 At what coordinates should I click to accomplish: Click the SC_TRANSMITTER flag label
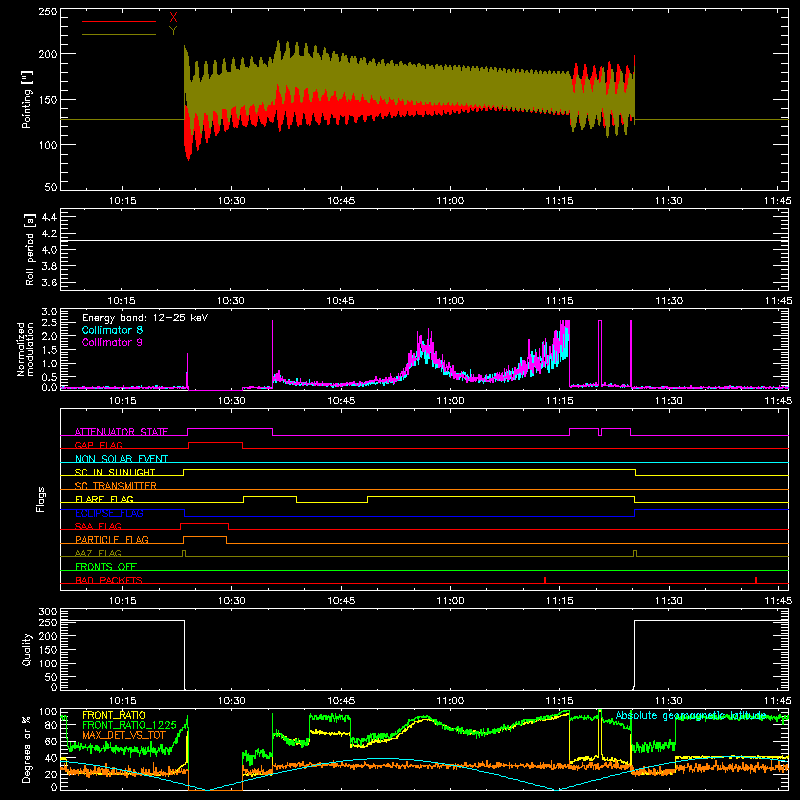(x=116, y=486)
